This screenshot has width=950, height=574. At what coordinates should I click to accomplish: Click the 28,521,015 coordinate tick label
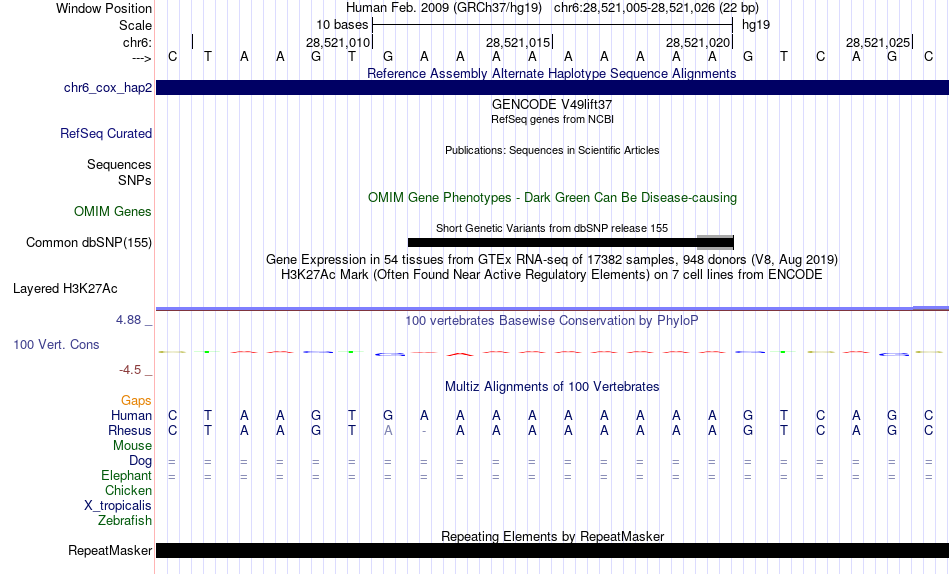tap(518, 42)
